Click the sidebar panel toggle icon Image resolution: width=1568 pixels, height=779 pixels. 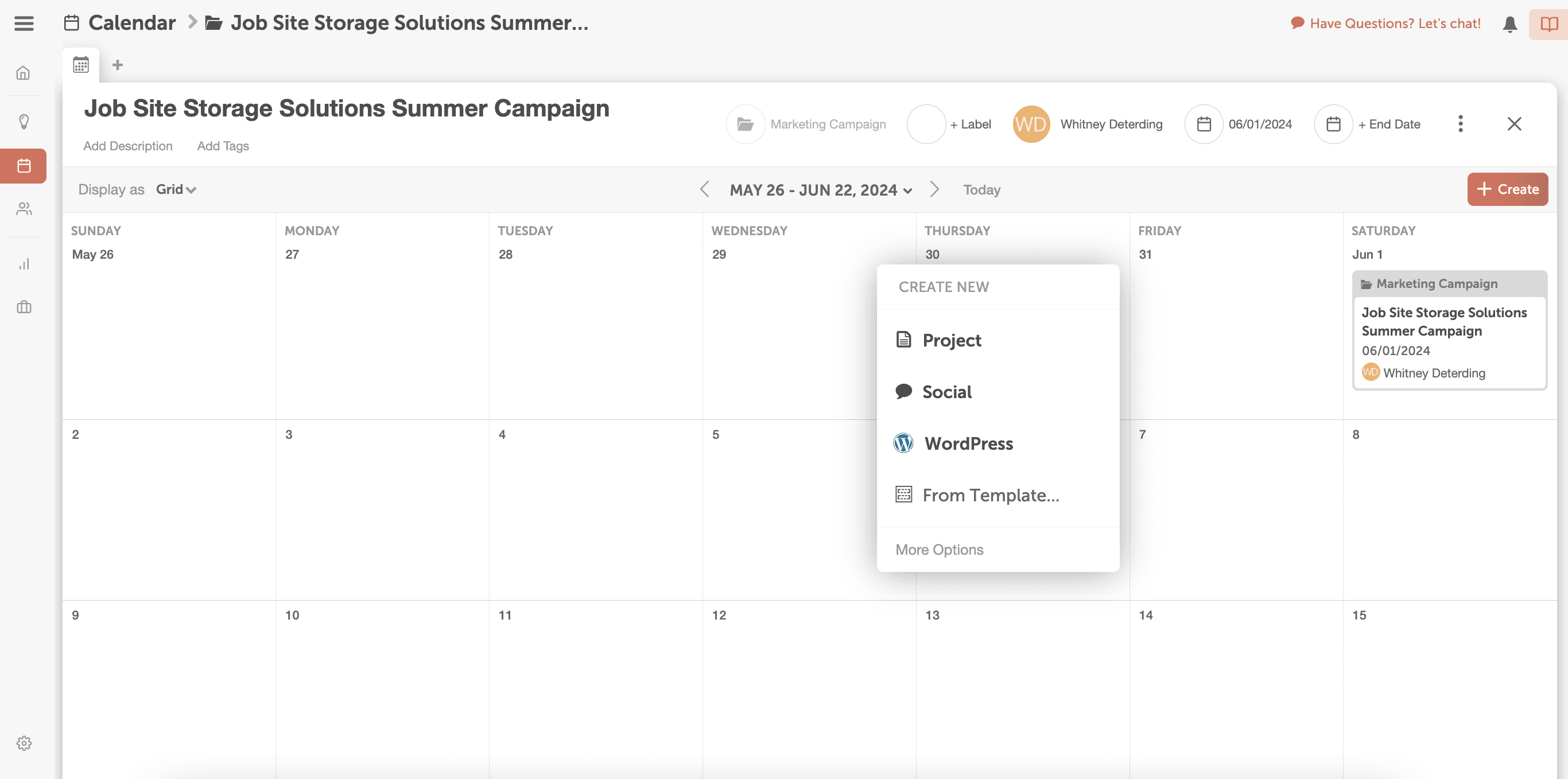pyautogui.click(x=24, y=23)
